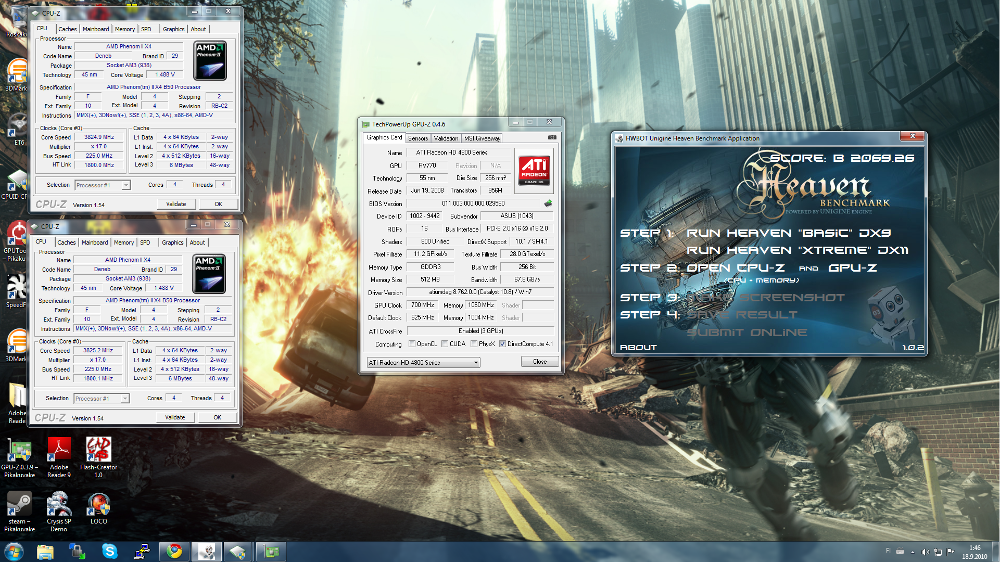Open the Caches tab in upper CPU-Z window
Image resolution: width=1000 pixels, height=562 pixels.
(x=68, y=29)
